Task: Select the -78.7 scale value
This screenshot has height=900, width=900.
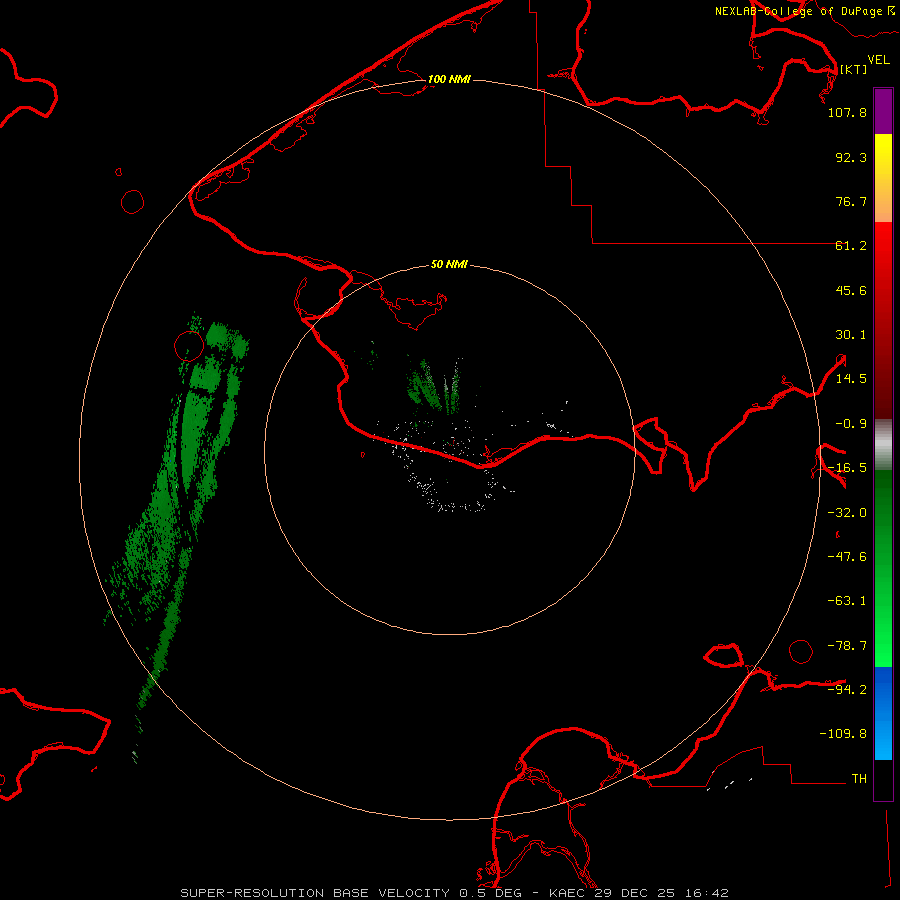Action: click(x=847, y=646)
